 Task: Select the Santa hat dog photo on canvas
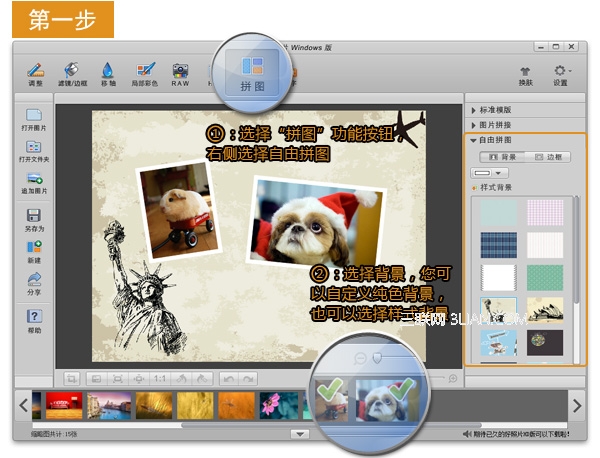[316, 222]
